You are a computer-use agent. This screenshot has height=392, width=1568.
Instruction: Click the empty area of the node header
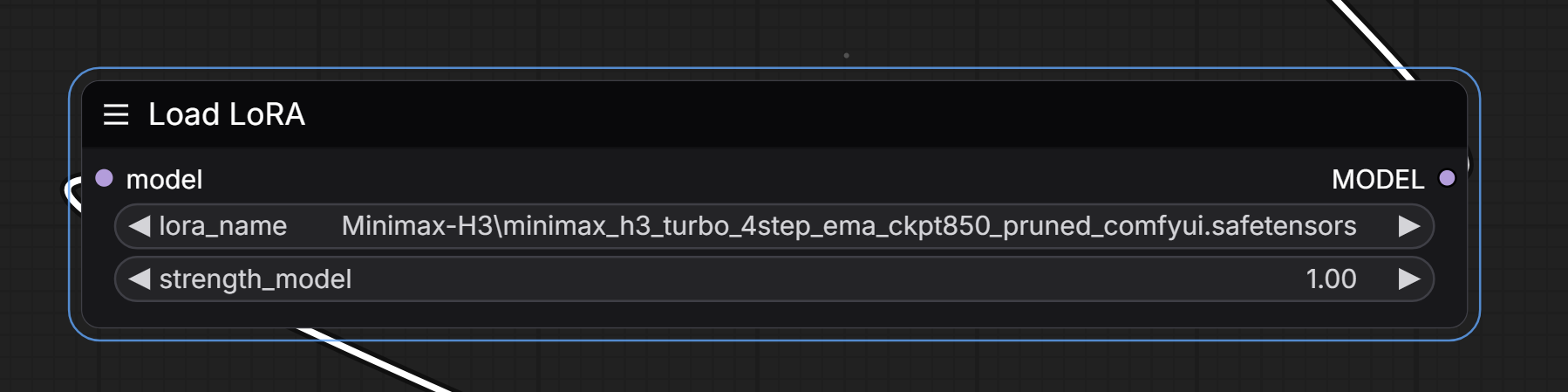872,114
